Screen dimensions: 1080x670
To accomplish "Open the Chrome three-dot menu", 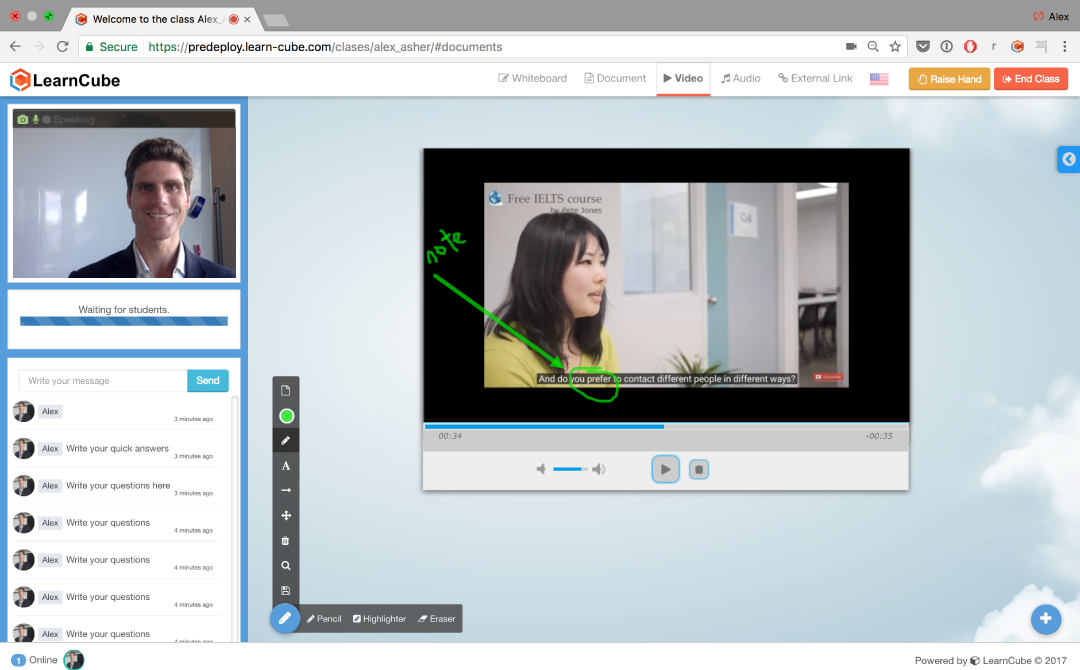I will [1064, 46].
